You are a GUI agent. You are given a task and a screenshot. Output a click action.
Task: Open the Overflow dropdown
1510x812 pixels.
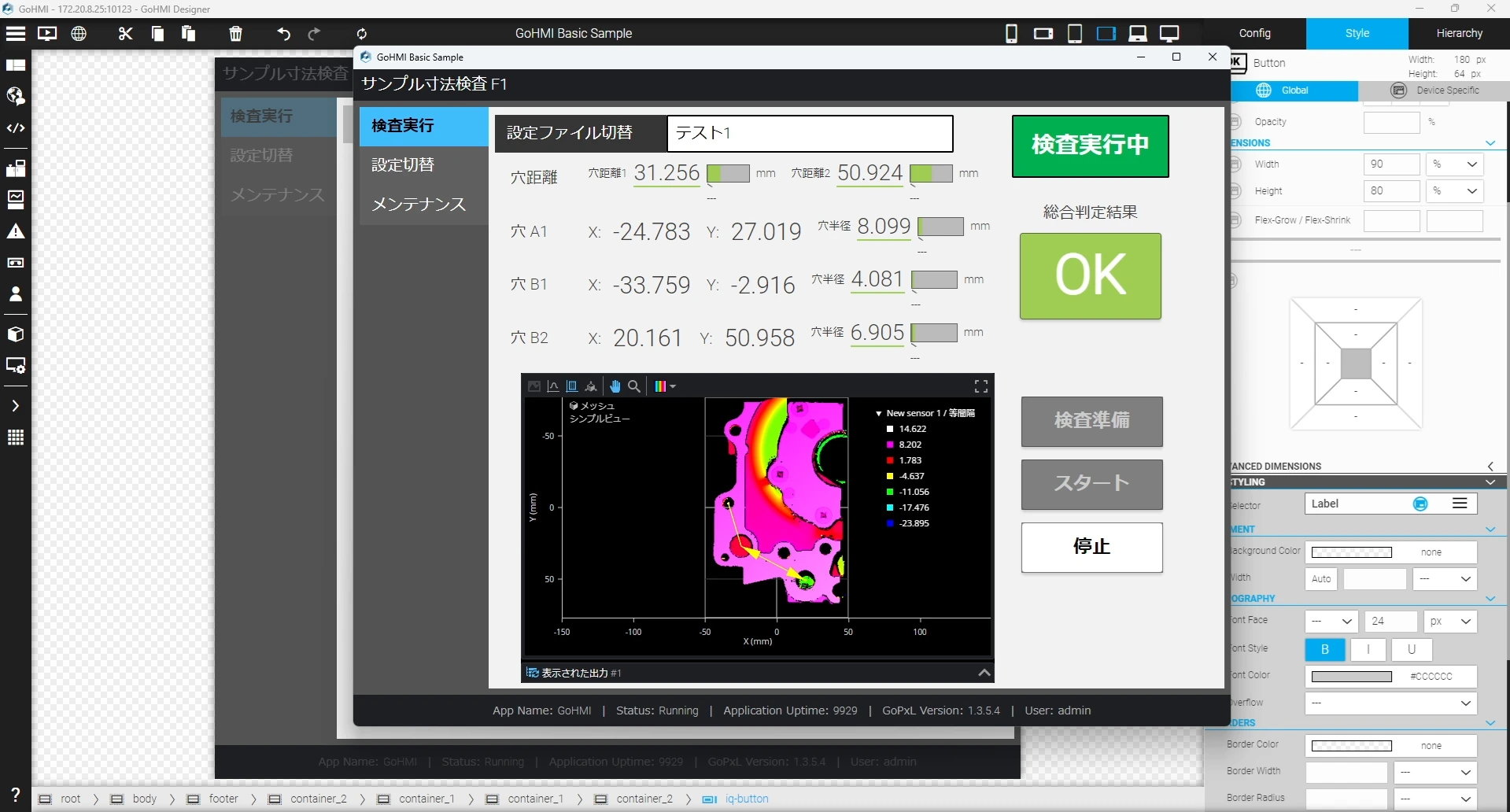click(1390, 703)
